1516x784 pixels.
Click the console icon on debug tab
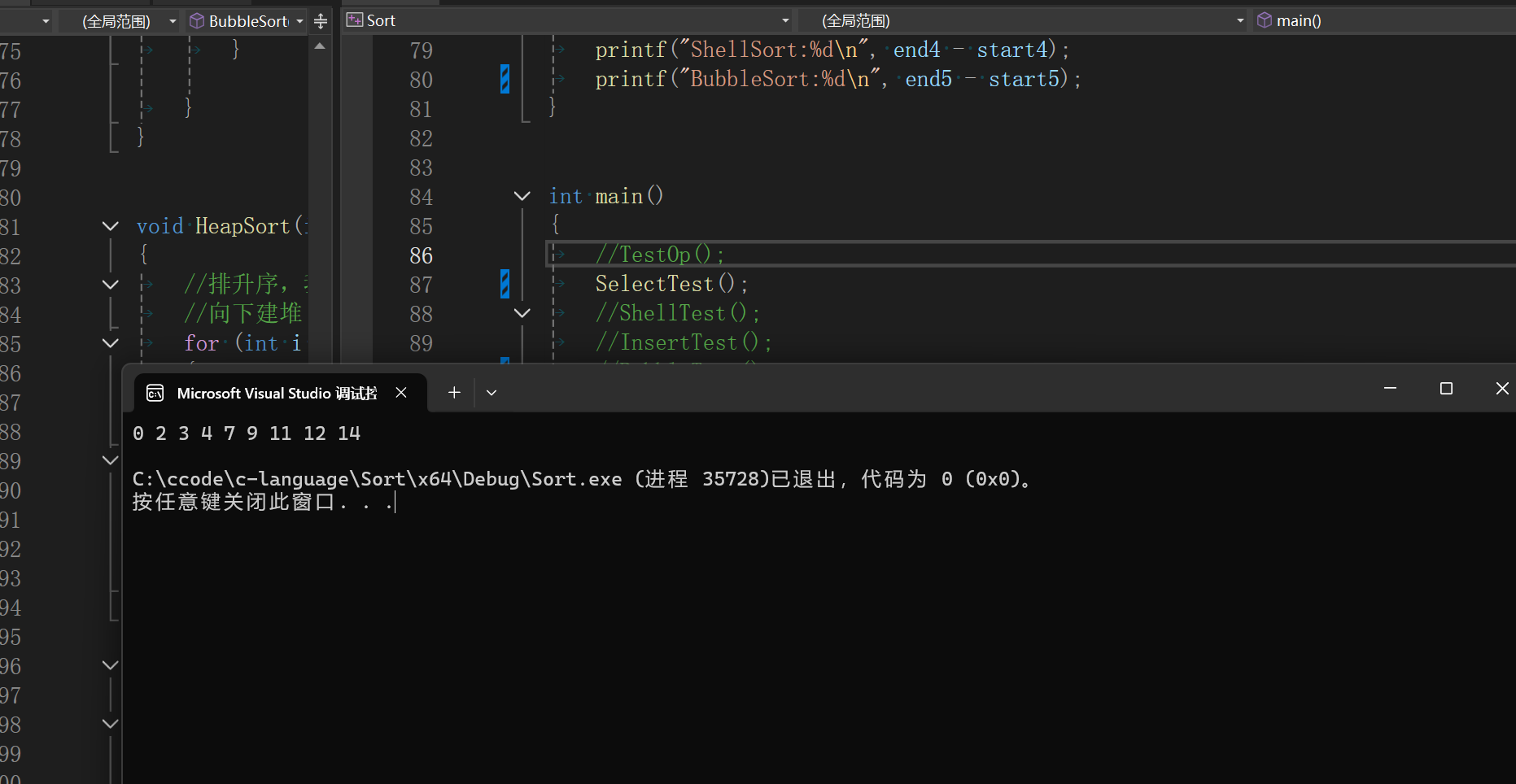click(x=155, y=394)
